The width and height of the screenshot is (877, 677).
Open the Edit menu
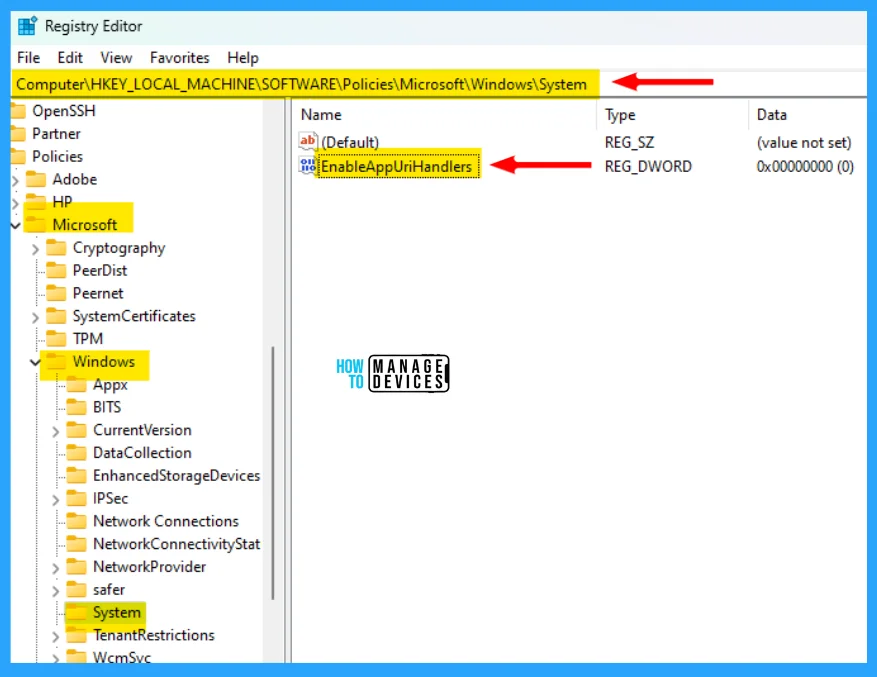coord(70,58)
